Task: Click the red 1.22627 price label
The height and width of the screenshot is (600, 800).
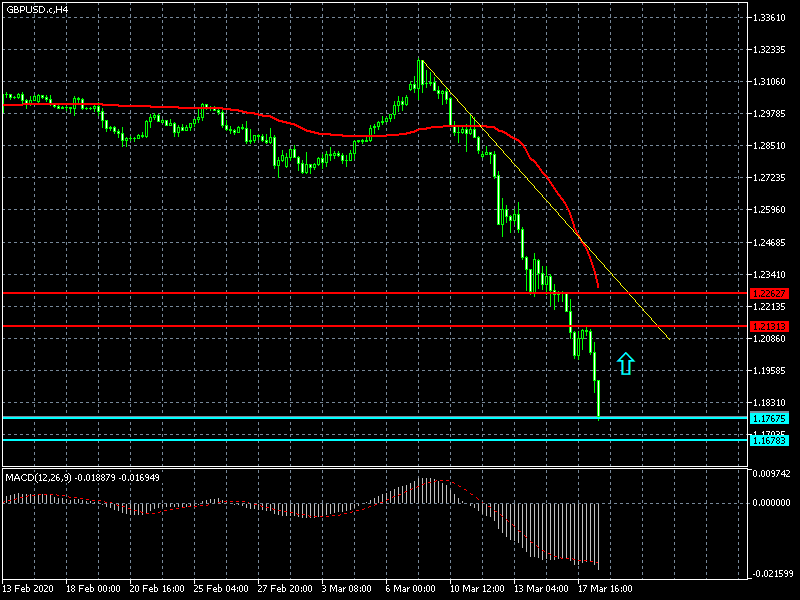Action: 769,293
